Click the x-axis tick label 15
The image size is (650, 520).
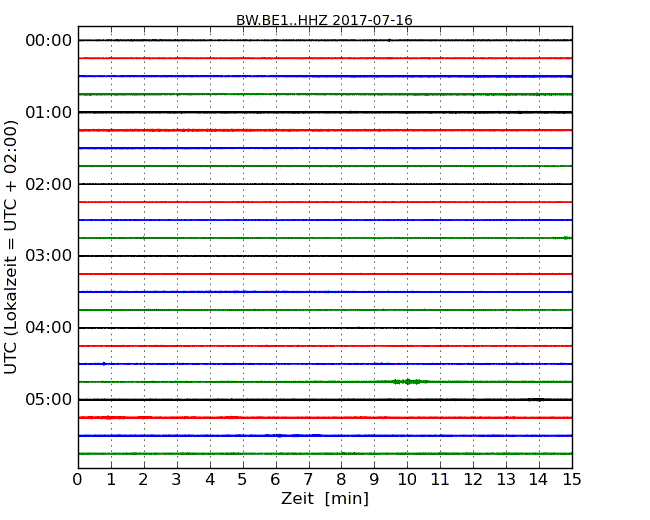click(572, 480)
